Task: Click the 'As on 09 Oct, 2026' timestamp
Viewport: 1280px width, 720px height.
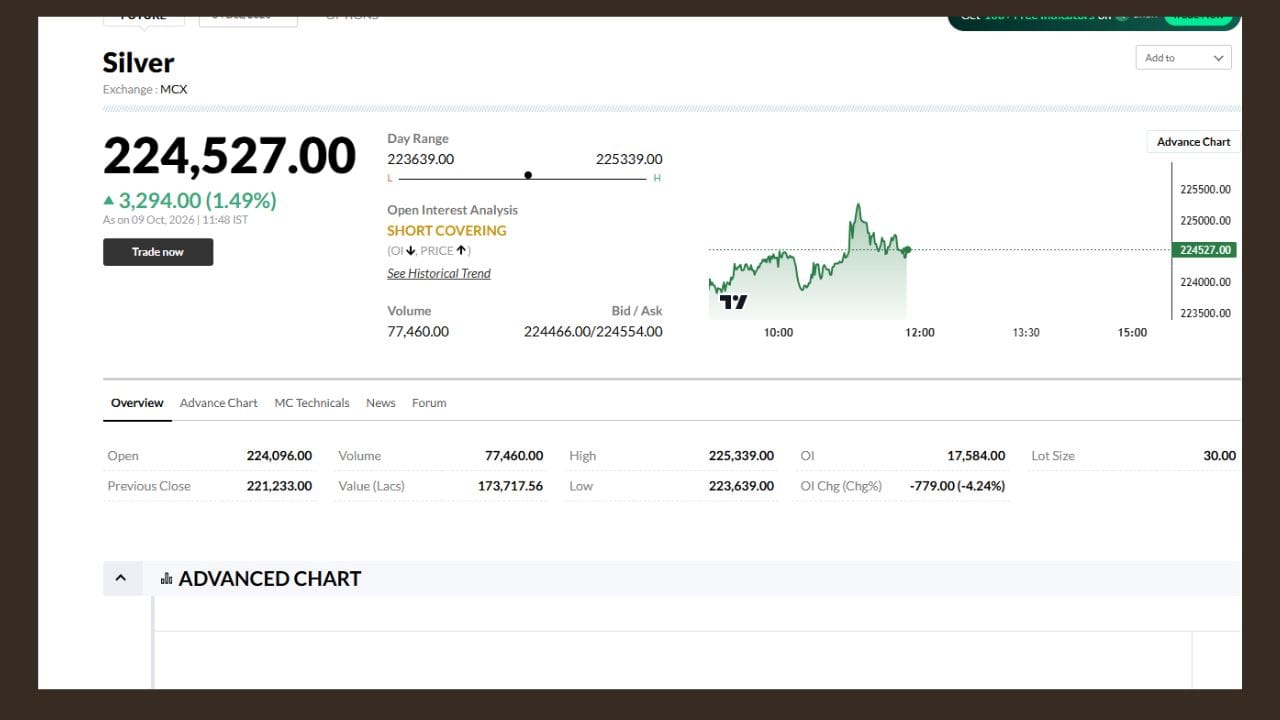Action: (175, 220)
